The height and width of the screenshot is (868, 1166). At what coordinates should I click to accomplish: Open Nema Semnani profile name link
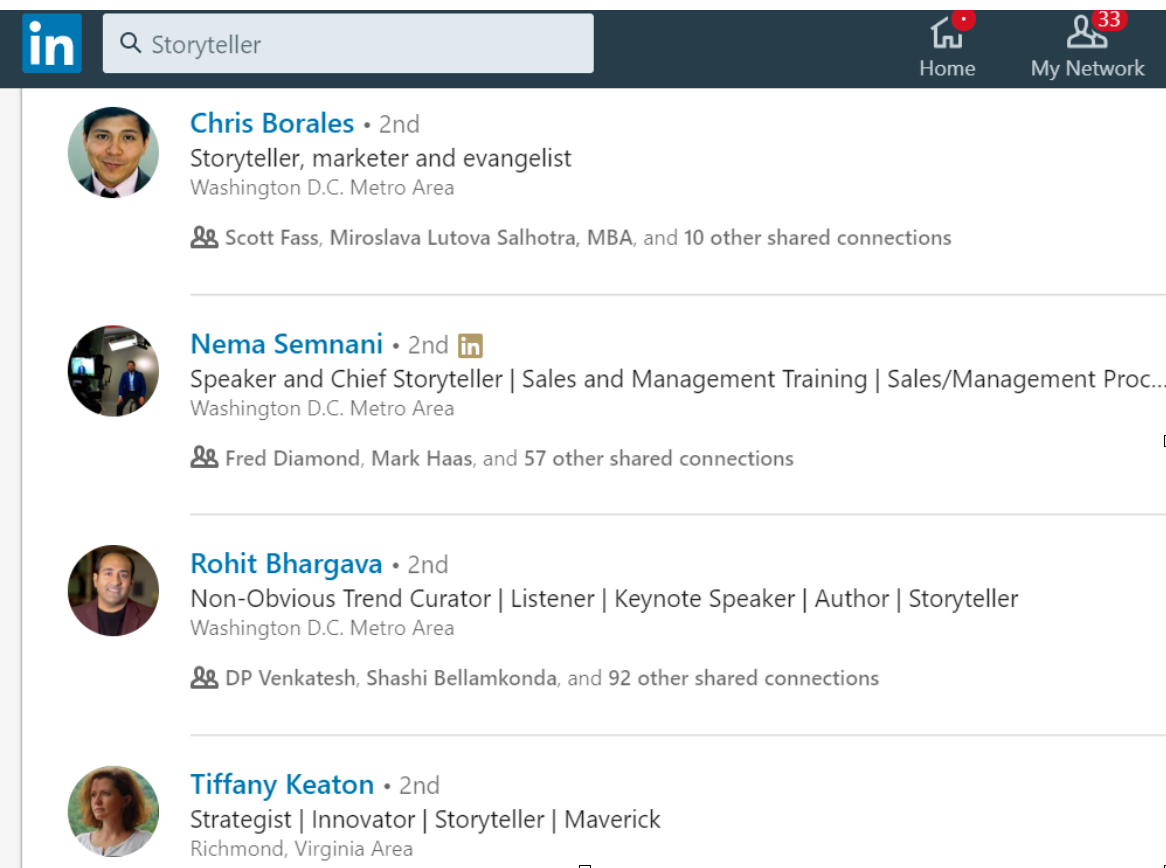[286, 344]
